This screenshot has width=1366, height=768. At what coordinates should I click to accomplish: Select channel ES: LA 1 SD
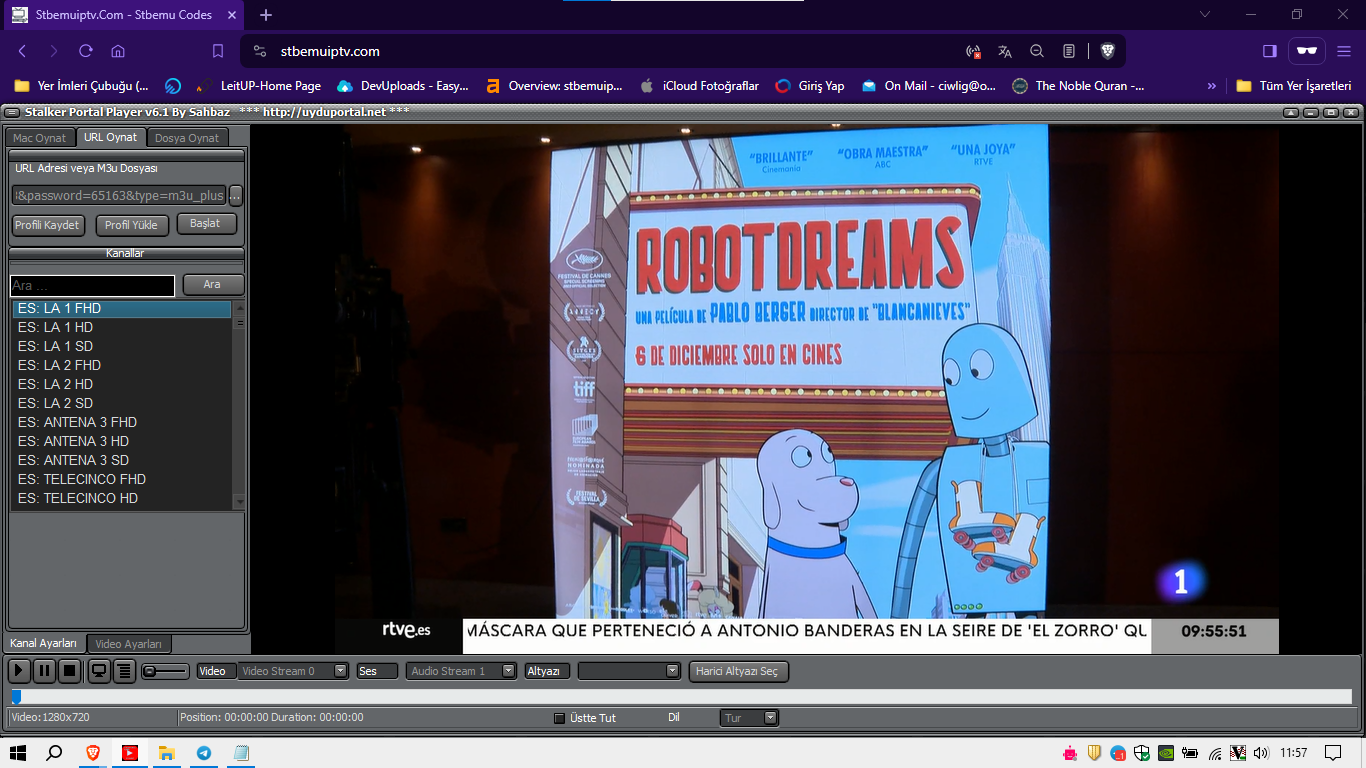(x=122, y=346)
